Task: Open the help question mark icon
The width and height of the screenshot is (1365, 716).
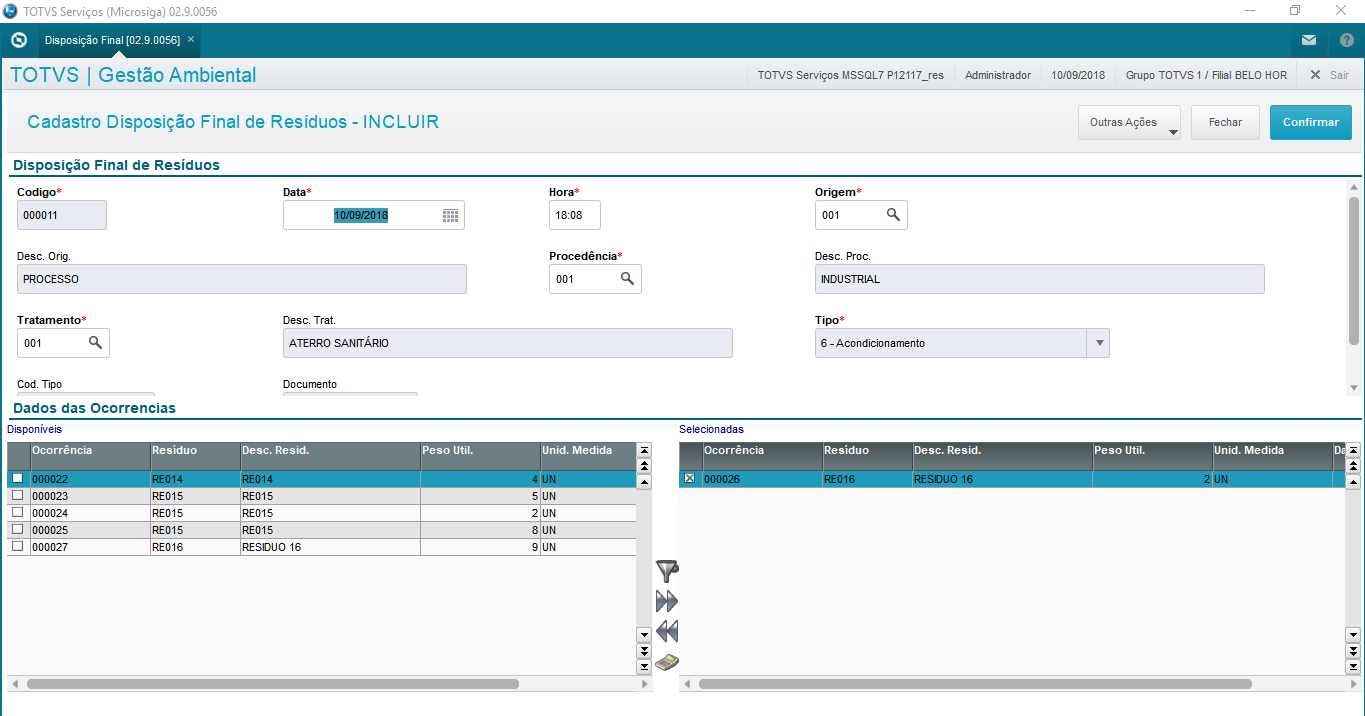Action: click(1346, 40)
